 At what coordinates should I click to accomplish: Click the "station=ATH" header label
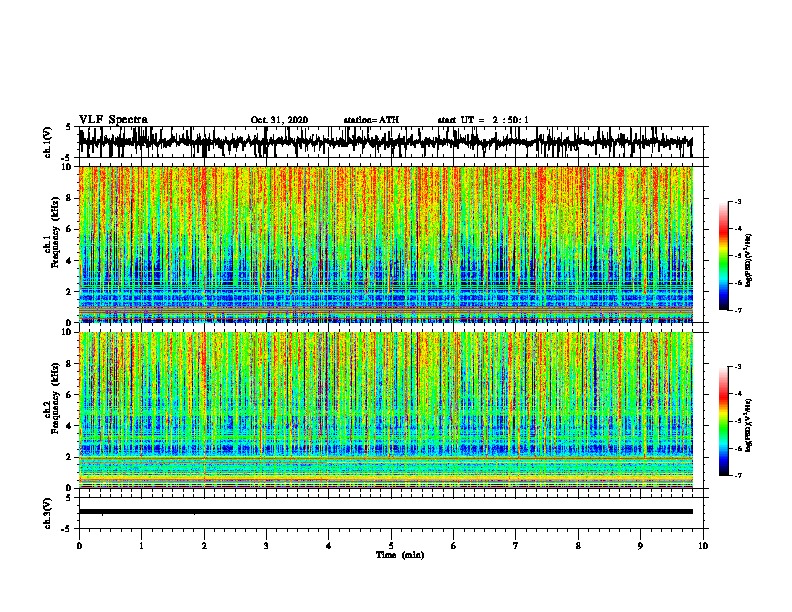(371, 120)
